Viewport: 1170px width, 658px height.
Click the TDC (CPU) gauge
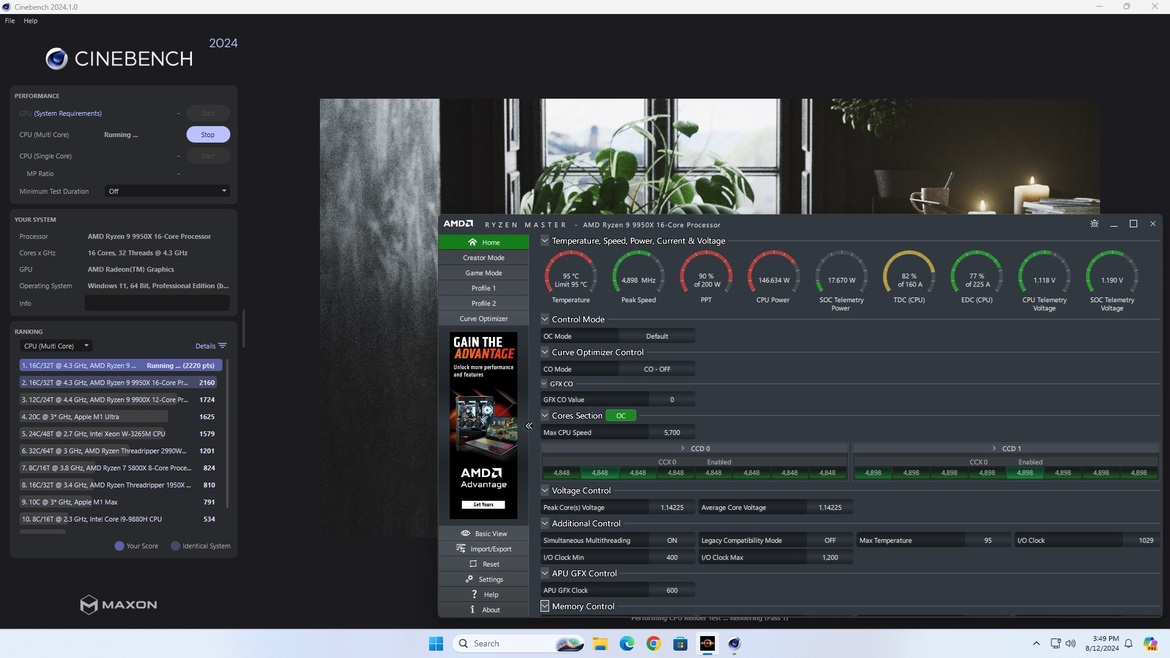click(909, 277)
